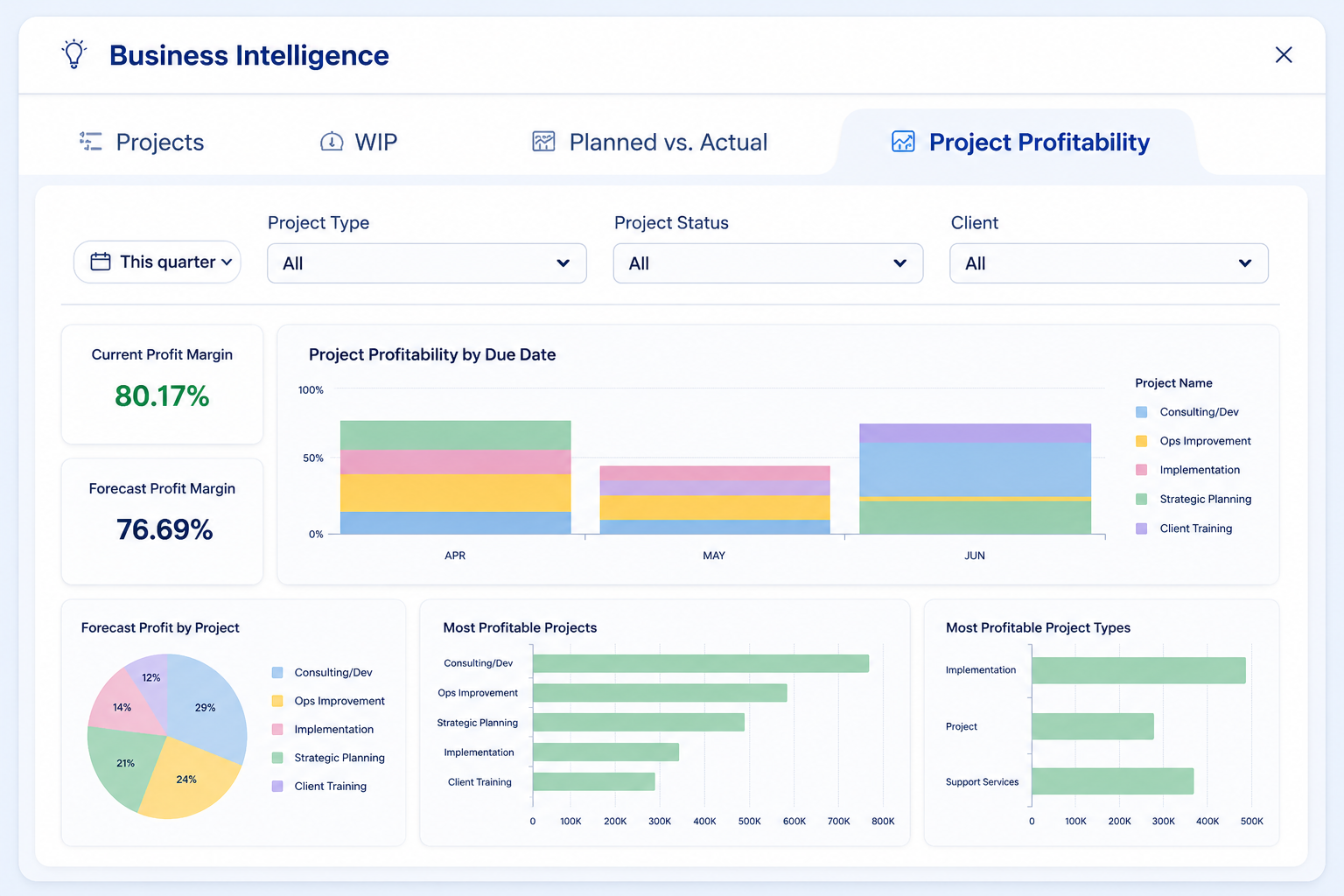Click the Client Training bar in Most Profitable Projects
The height and width of the screenshot is (896, 1344).
[594, 781]
